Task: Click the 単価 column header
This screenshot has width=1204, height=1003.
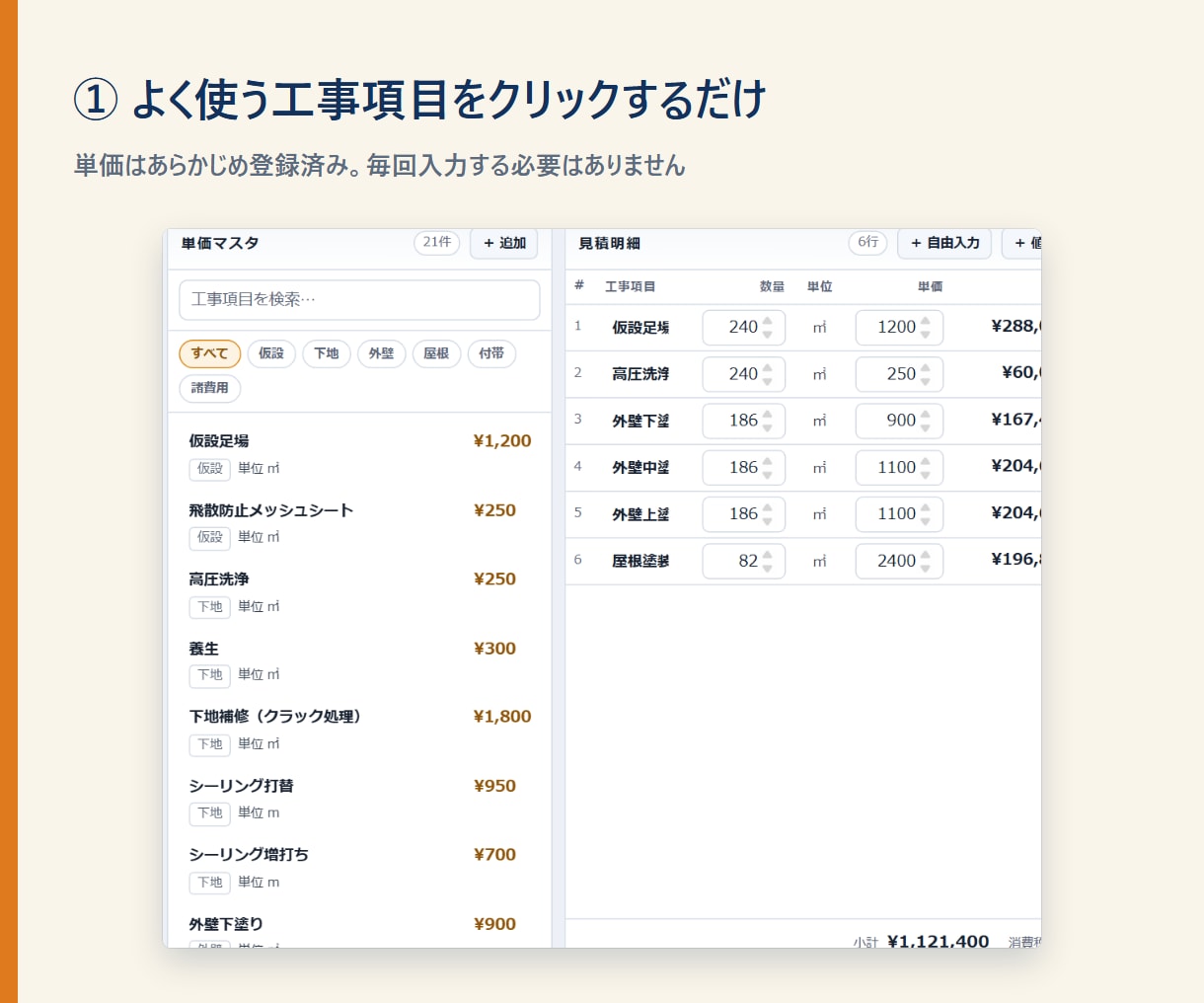Action: pyautogui.click(x=930, y=286)
